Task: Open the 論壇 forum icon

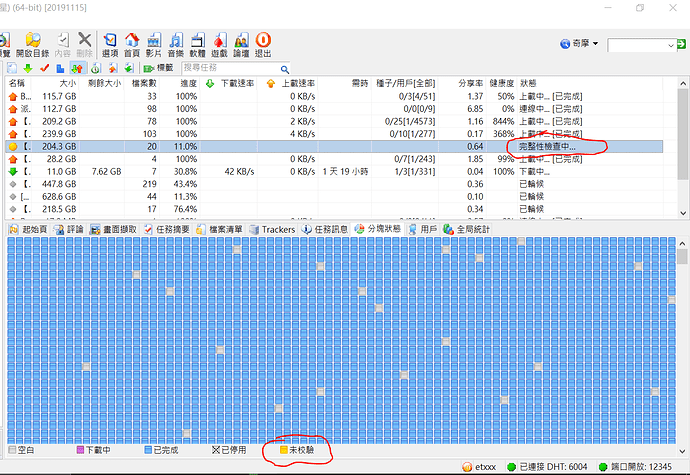Action: [241, 44]
